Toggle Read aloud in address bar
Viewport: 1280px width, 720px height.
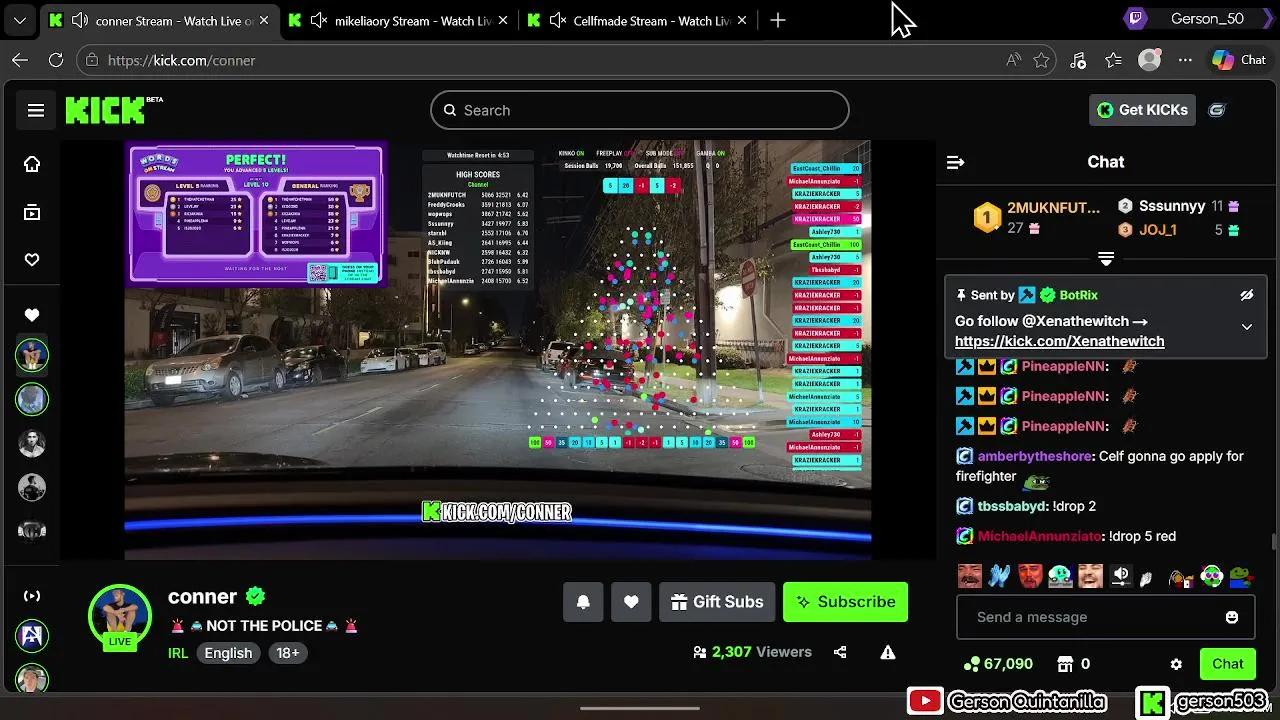point(1013,60)
